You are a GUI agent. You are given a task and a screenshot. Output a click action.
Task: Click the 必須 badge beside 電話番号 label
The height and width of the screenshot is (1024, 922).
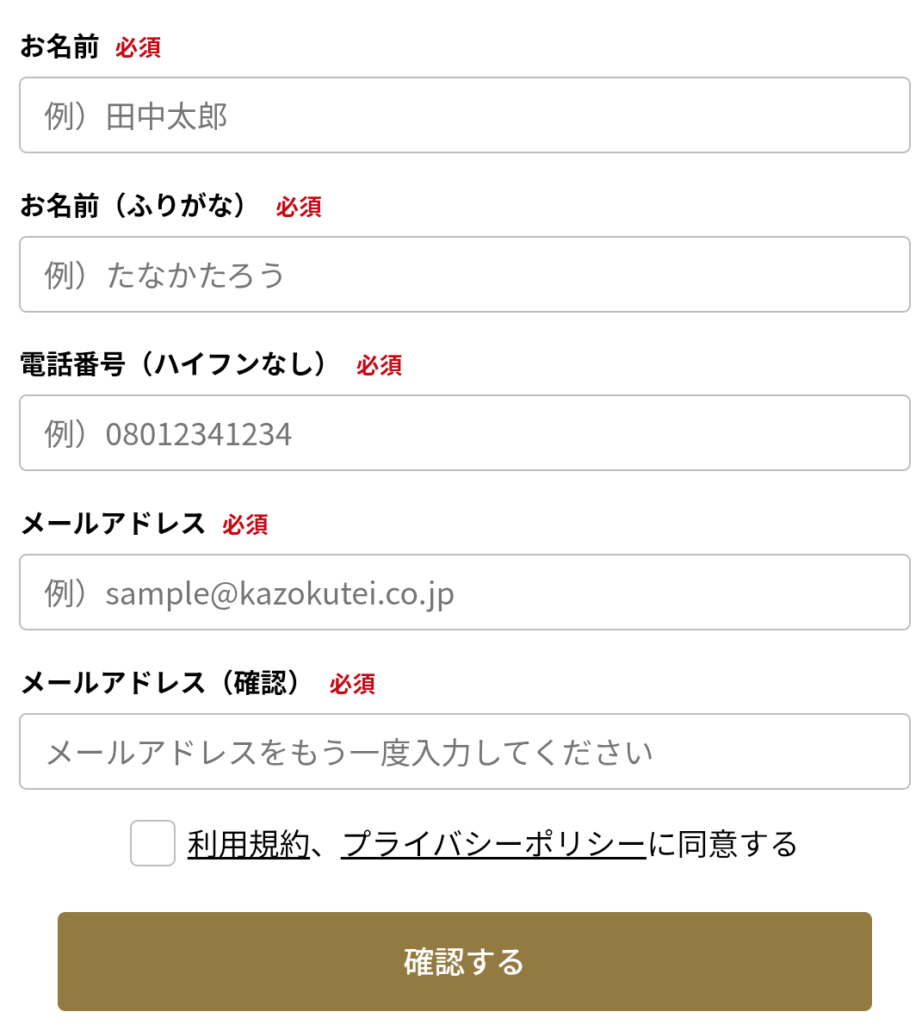pos(379,366)
